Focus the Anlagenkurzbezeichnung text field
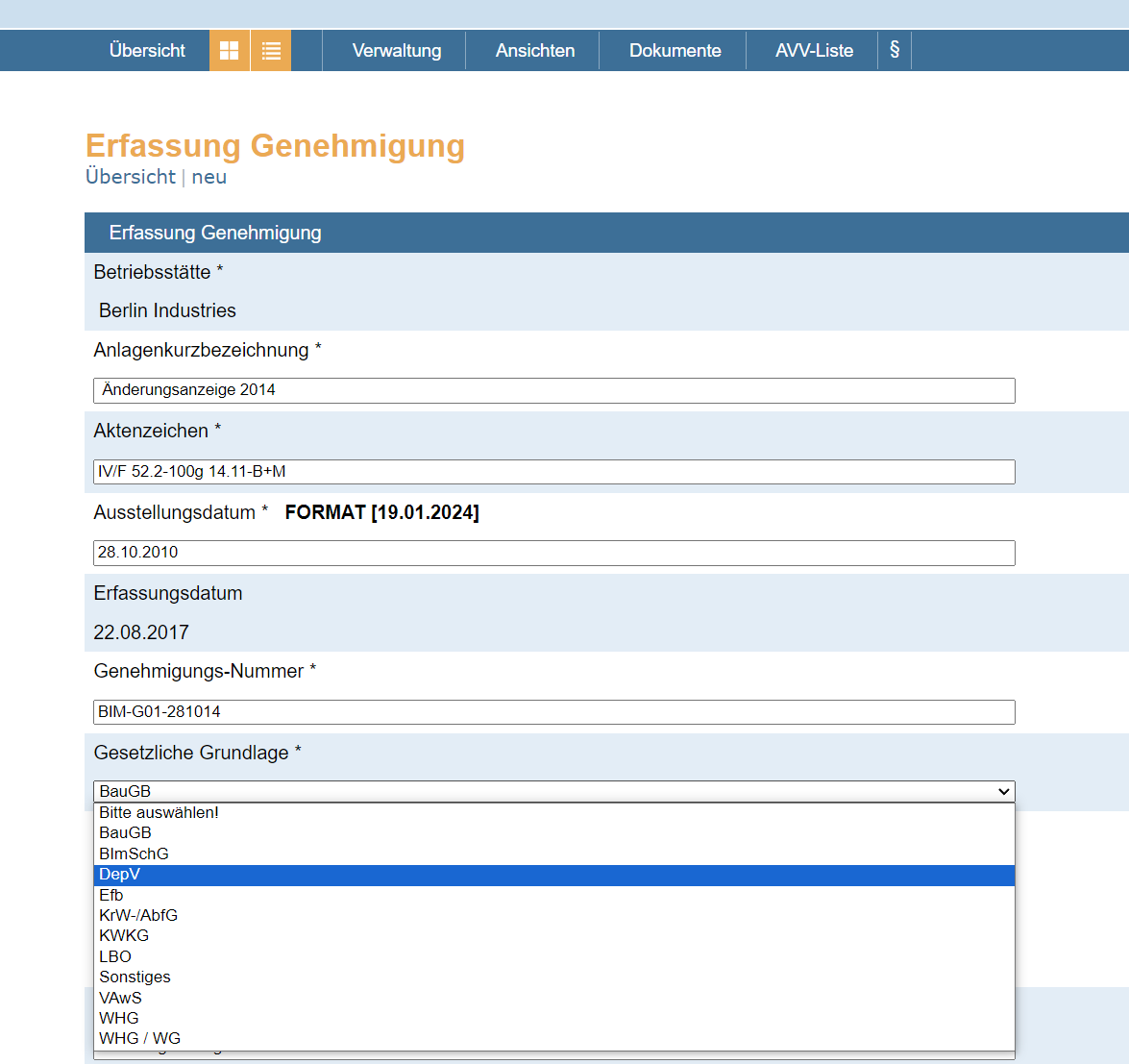 click(553, 390)
